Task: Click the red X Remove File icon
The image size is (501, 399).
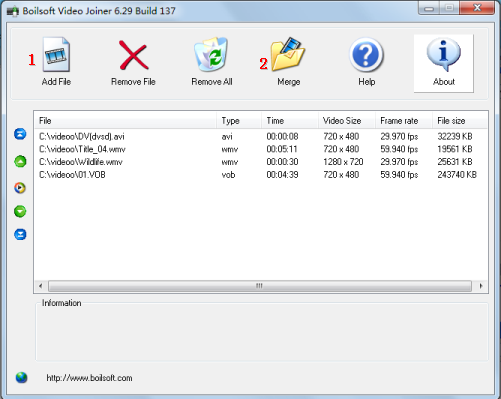Action: tap(133, 55)
